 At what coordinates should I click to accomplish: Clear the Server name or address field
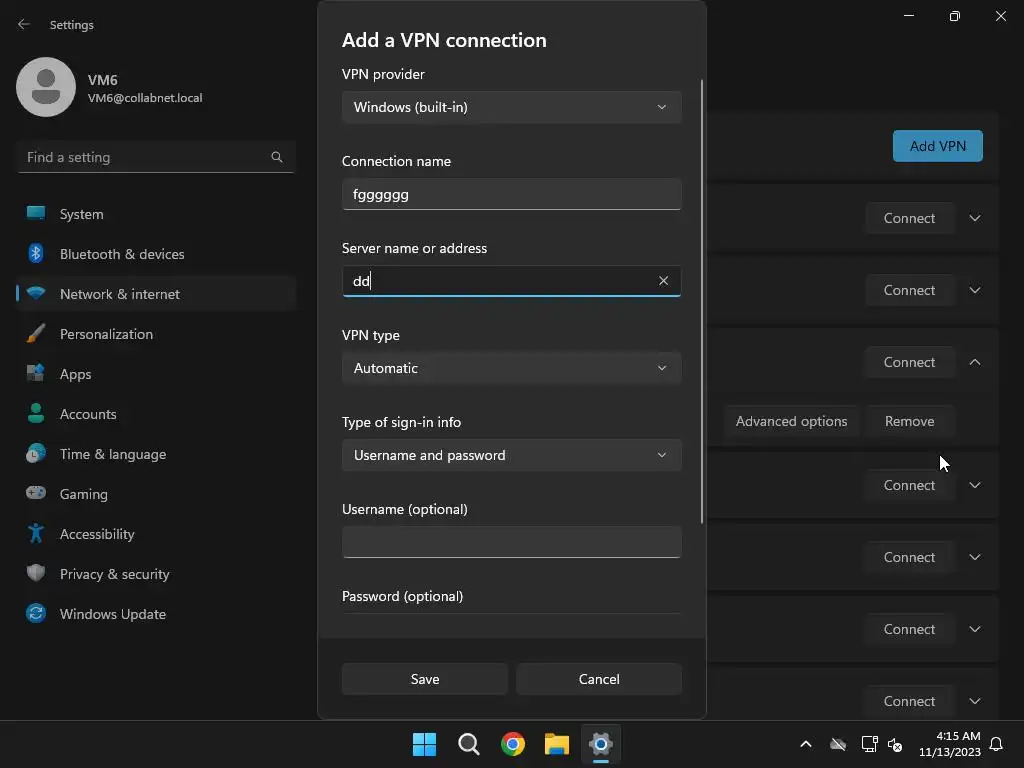[x=663, y=281]
